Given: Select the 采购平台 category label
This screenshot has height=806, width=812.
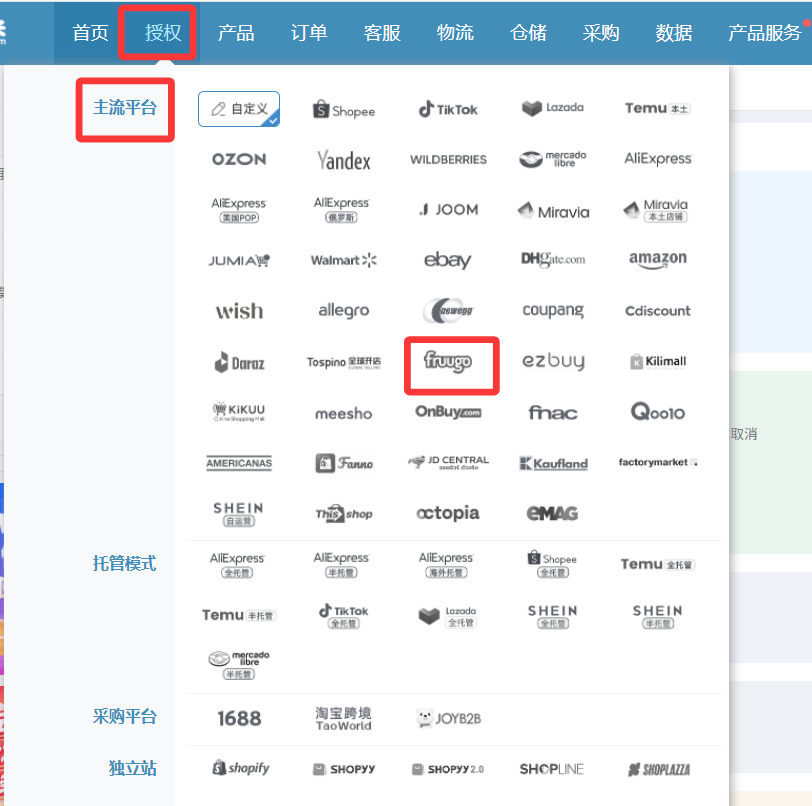Looking at the screenshot, I should click(x=125, y=717).
